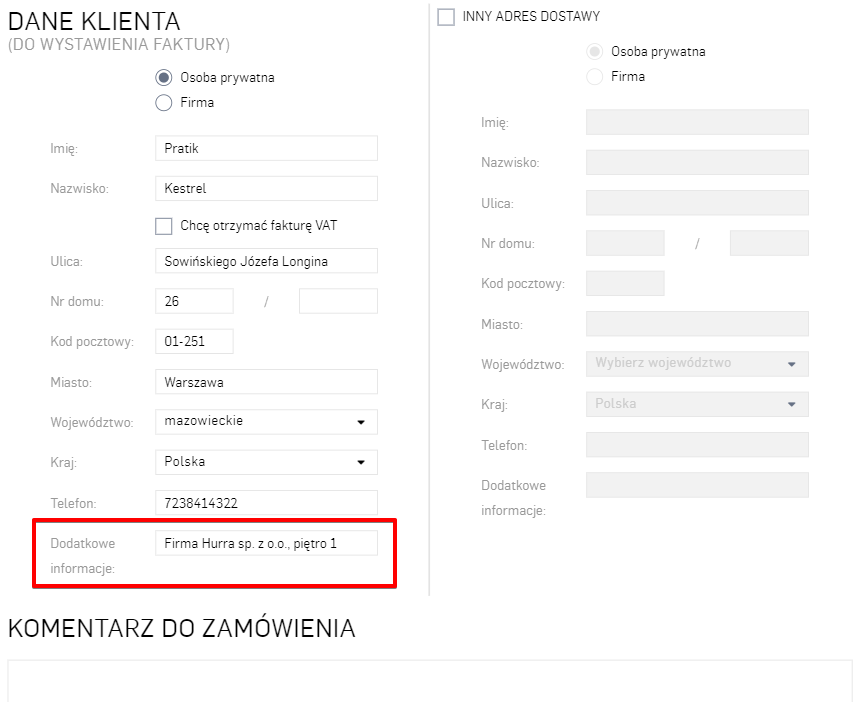Click the Polska dropdown arrow in customer data
The height and width of the screenshot is (702, 860).
click(x=361, y=463)
